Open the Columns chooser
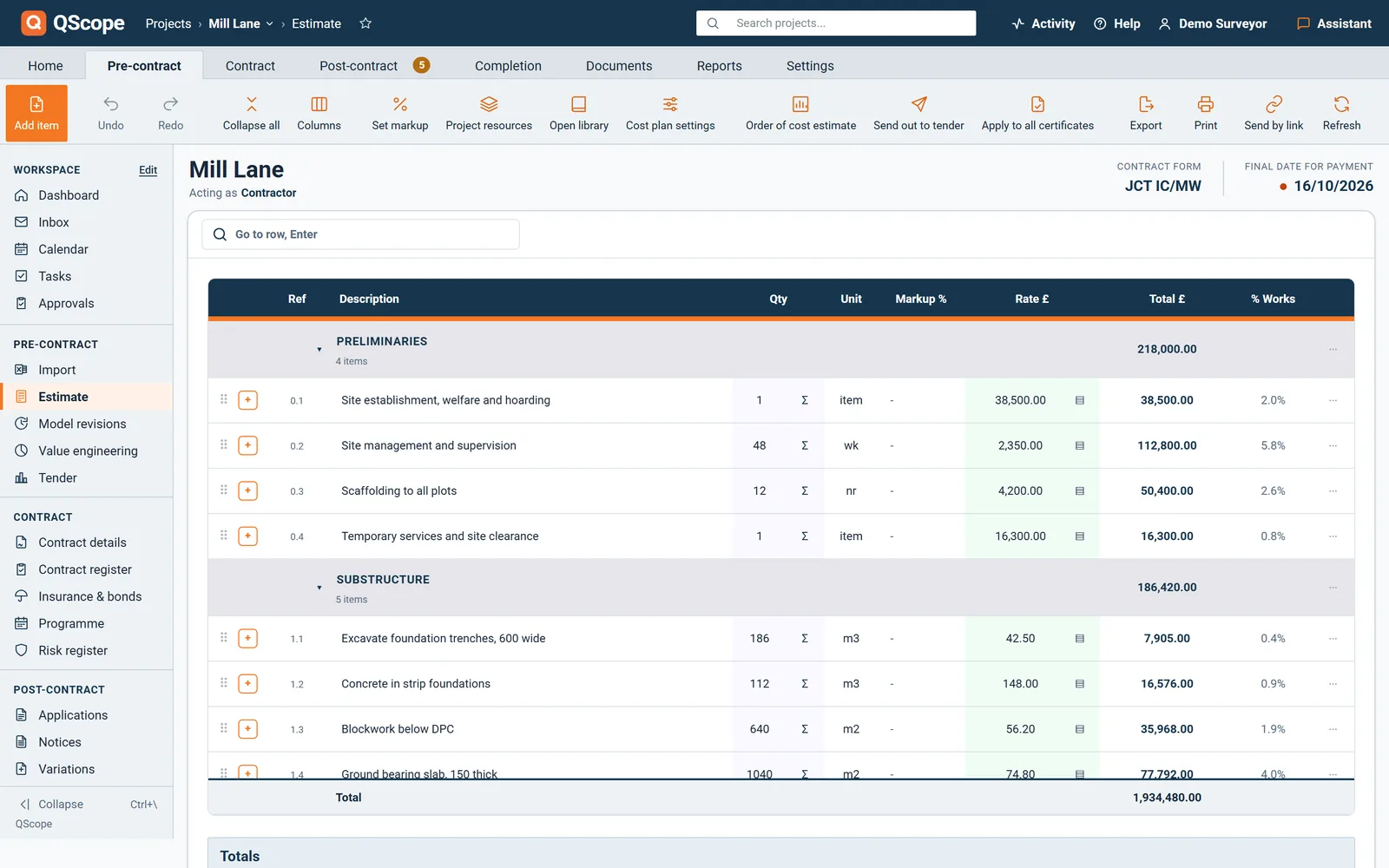Screen dimensions: 1389x868 point(319,113)
